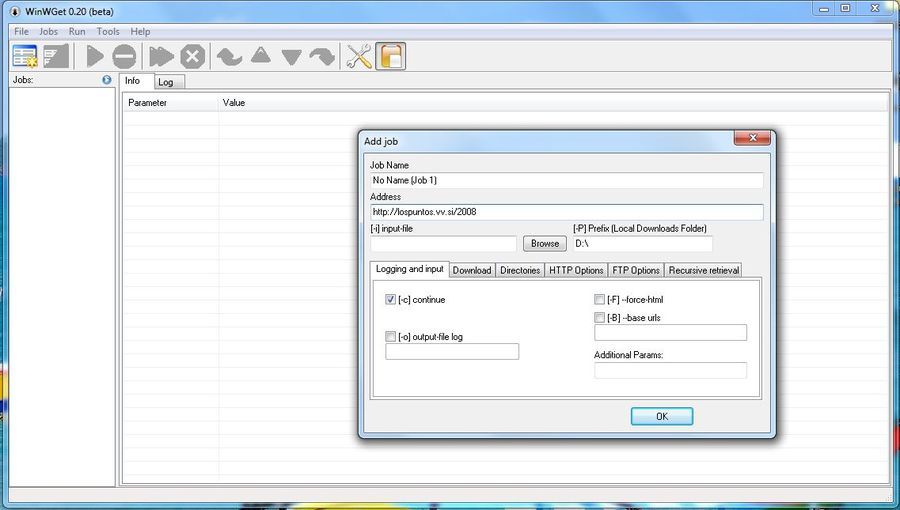Stop the job using the round minus icon
The width and height of the screenshot is (900, 510).
[124, 56]
